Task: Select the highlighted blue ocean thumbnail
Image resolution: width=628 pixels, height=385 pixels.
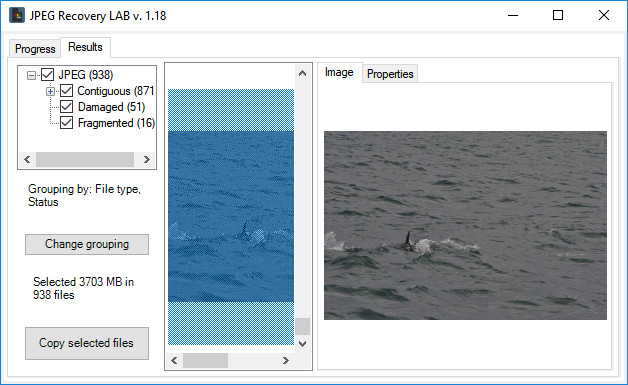Action: tap(231, 217)
